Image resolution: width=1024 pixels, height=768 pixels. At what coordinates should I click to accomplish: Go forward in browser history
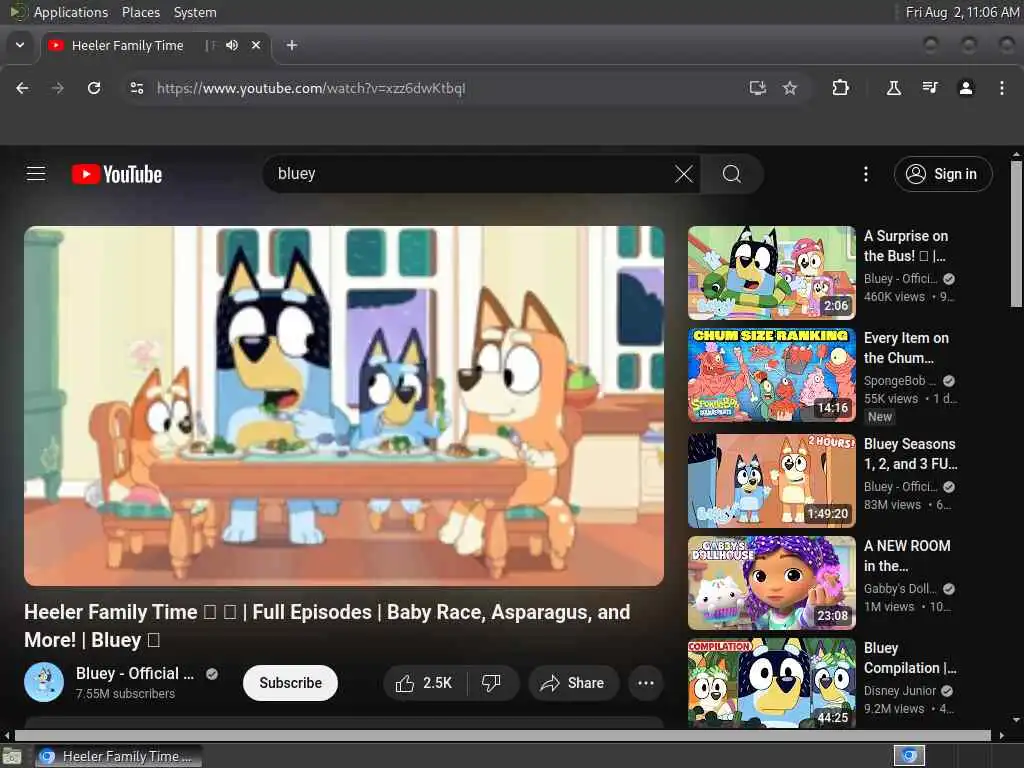[x=57, y=88]
